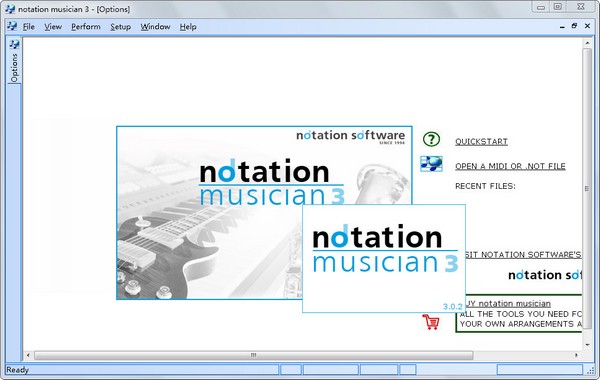Viewport: 600px width, 380px height.
Task: Click the Ready status bar text
Action: tap(17, 370)
